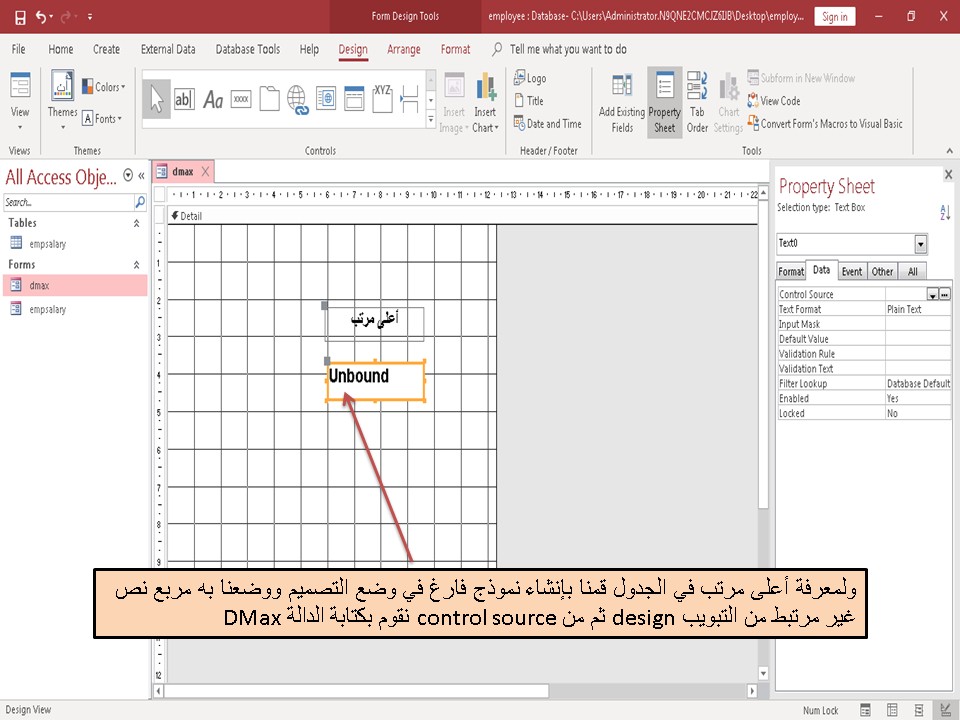
Task: Open the Tab Order dialog
Action: click(x=697, y=98)
